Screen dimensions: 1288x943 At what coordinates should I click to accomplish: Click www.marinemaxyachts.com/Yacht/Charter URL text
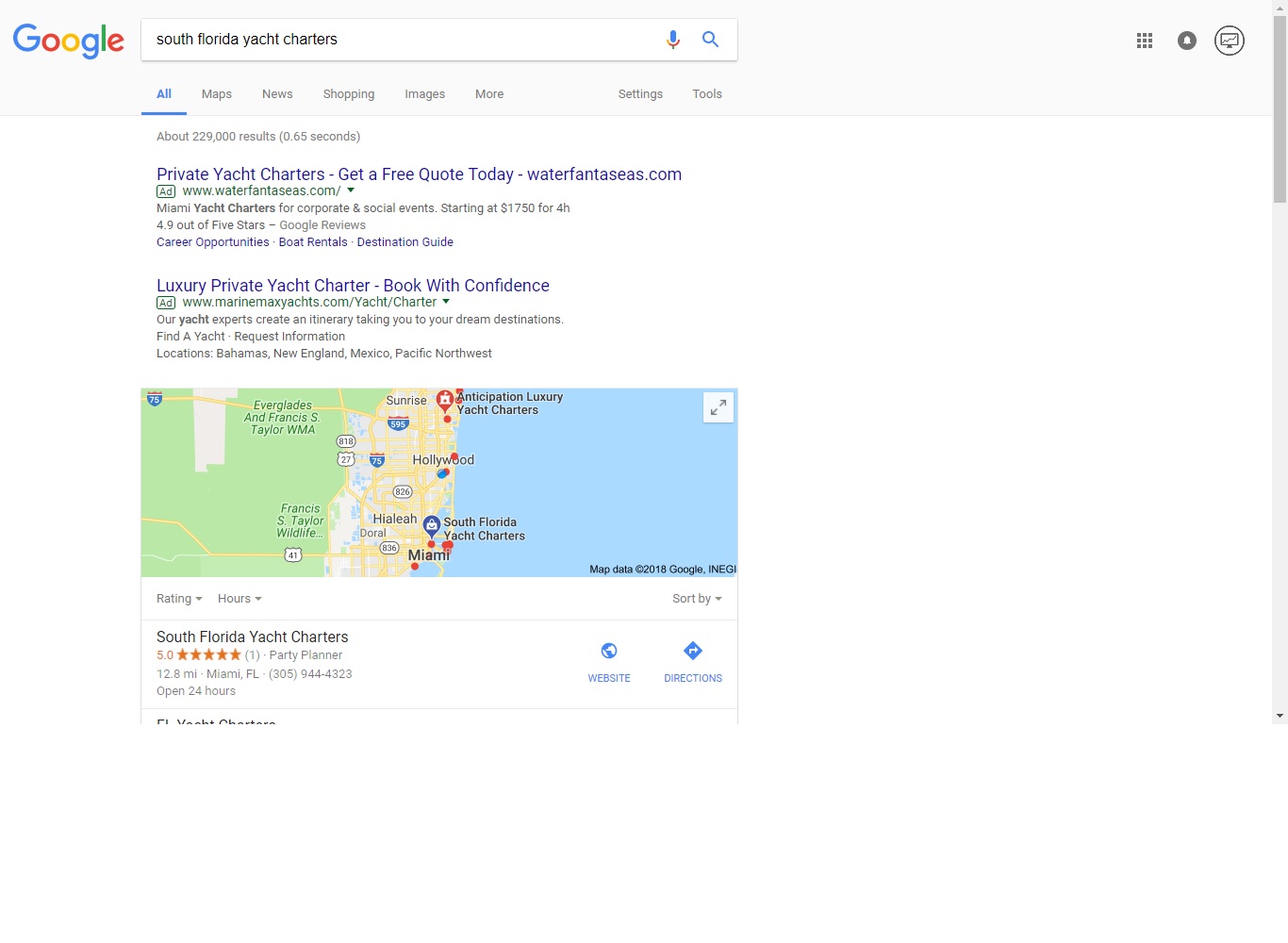[x=309, y=303]
